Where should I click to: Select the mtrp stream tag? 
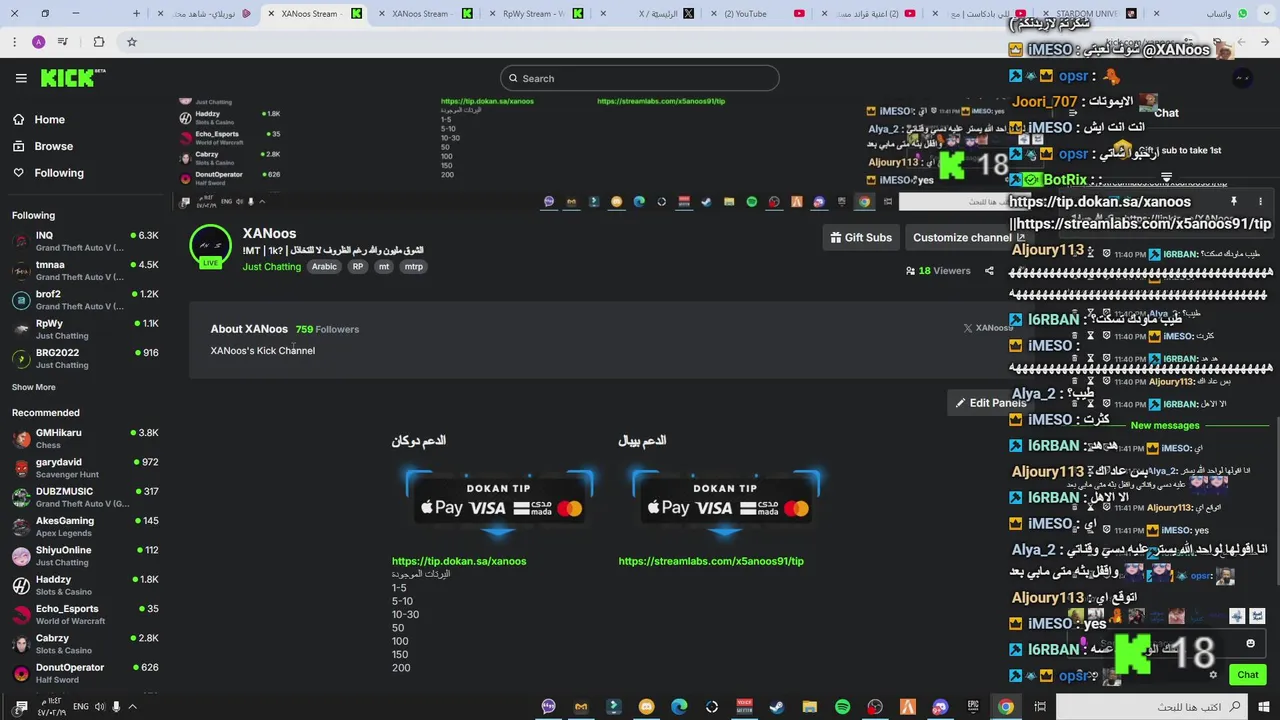click(x=413, y=267)
